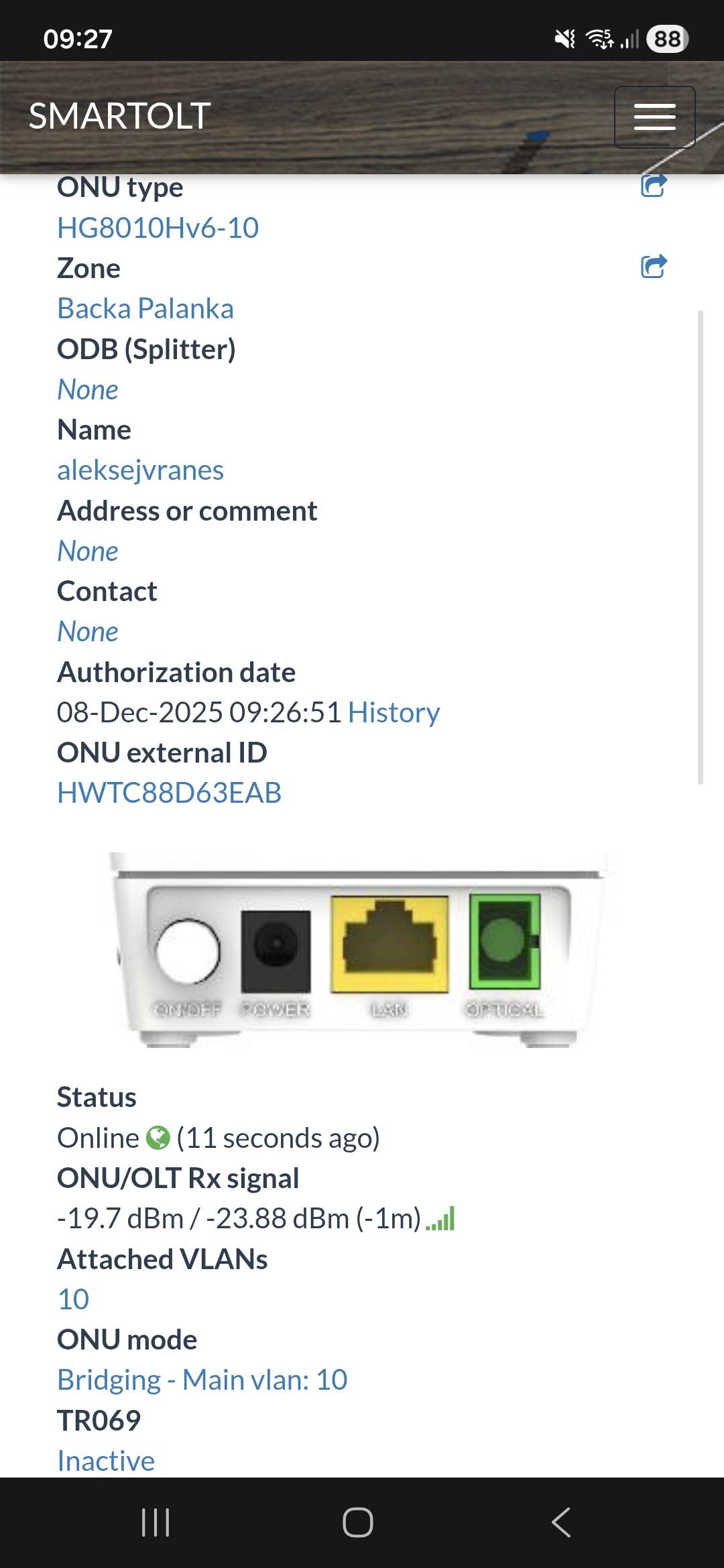Viewport: 724px width, 1568px height.
Task: Click the ONU type share icon
Action: coord(654,185)
